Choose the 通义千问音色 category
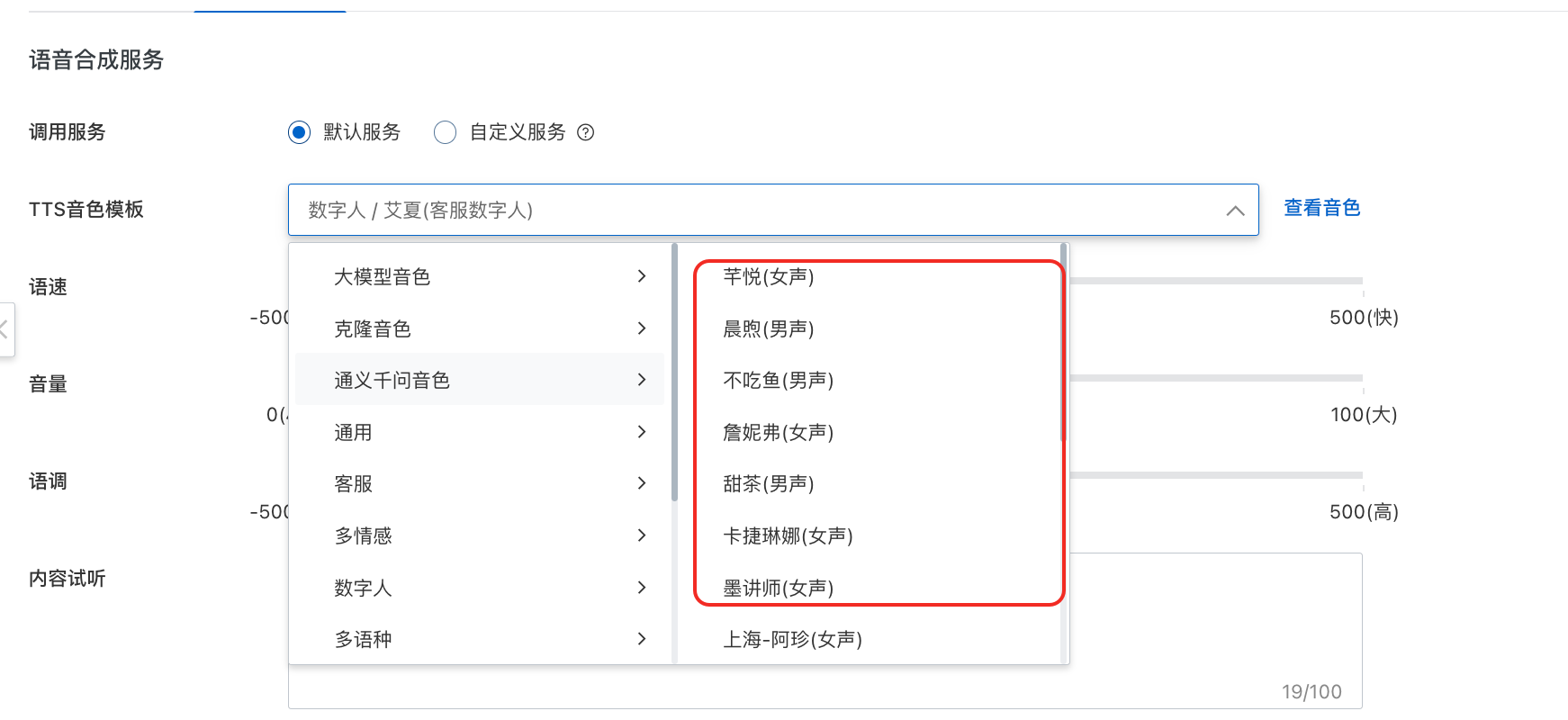 (x=392, y=381)
